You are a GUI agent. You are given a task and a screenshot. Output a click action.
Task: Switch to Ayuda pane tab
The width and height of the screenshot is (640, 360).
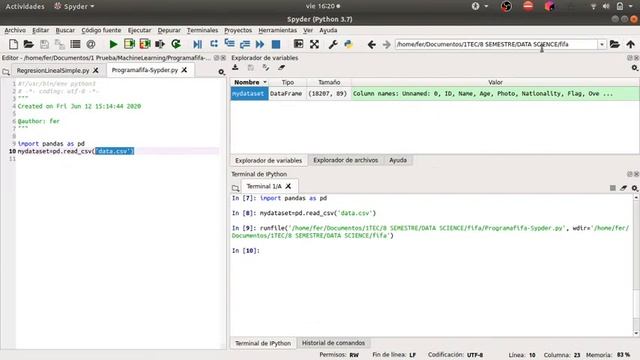click(x=398, y=160)
